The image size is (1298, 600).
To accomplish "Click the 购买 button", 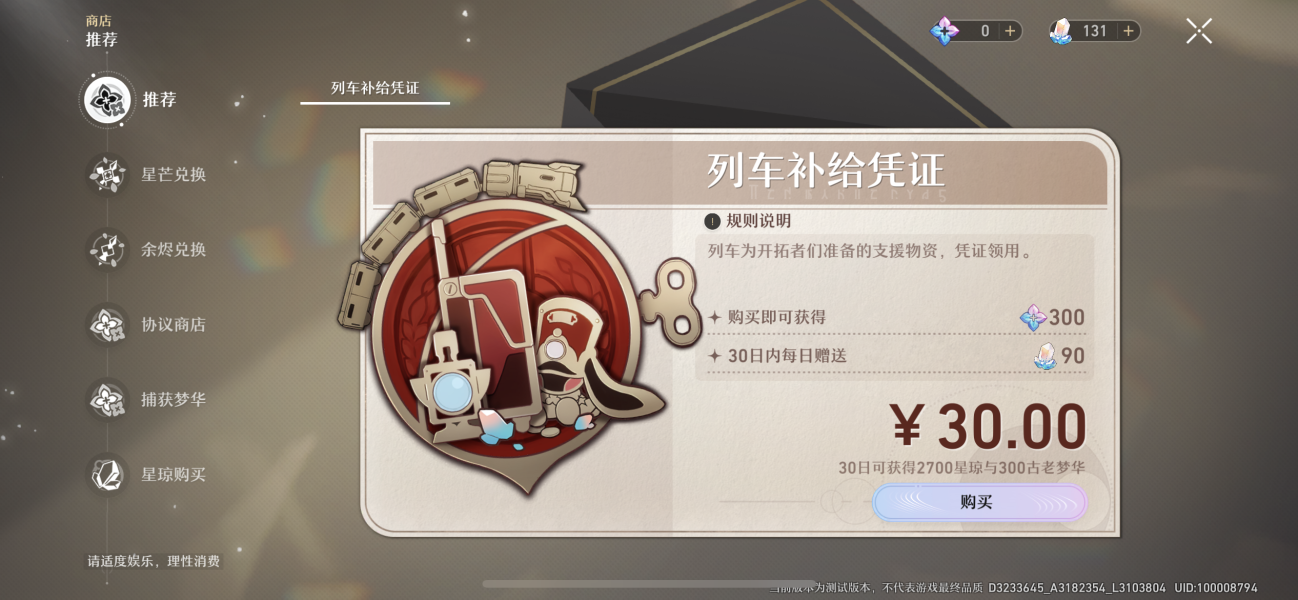I will [x=980, y=502].
